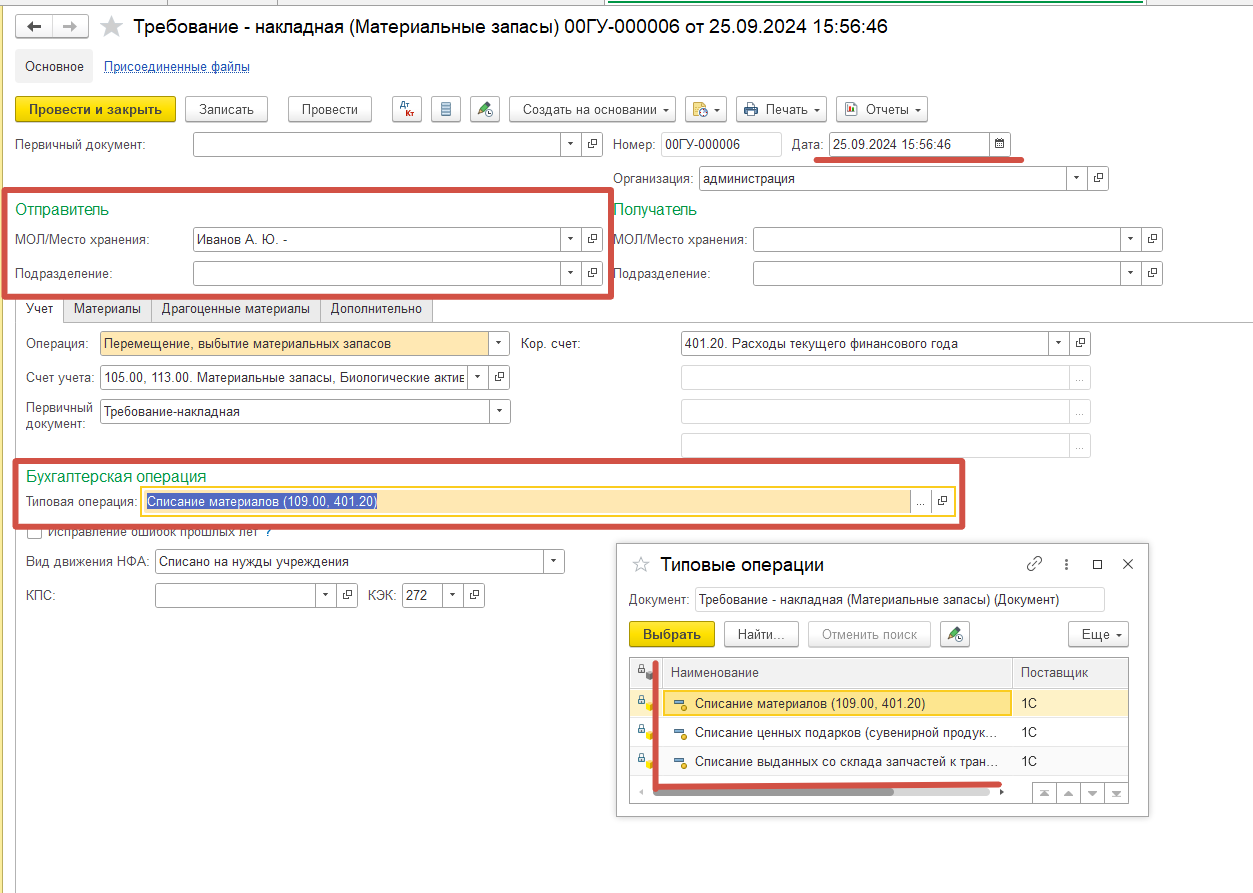Open the Счет учета reference form
This screenshot has height=893, width=1253.
point(500,377)
